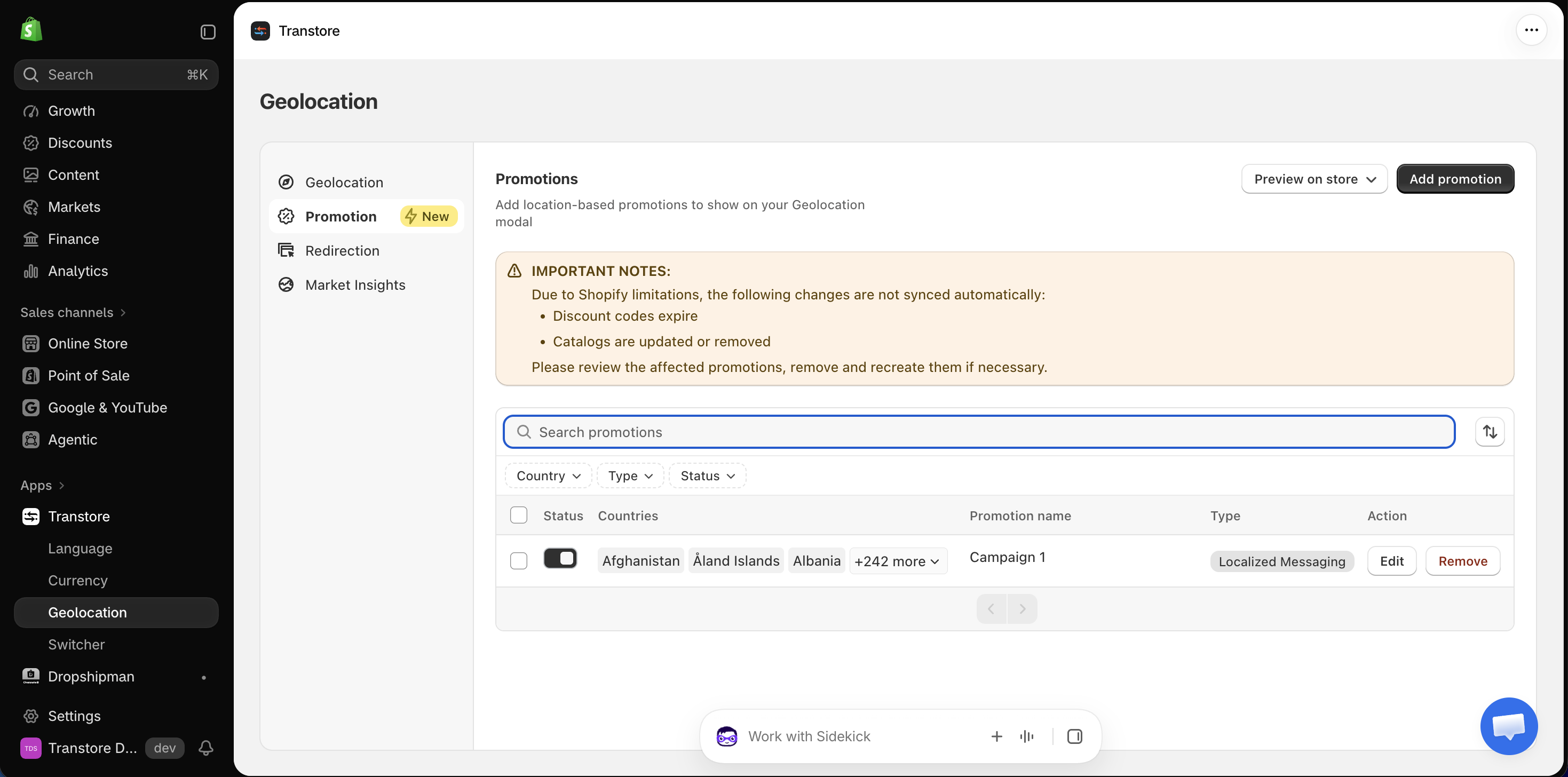This screenshot has width=1568, height=777.
Task: Open the Country filter dropdown
Action: pos(549,476)
